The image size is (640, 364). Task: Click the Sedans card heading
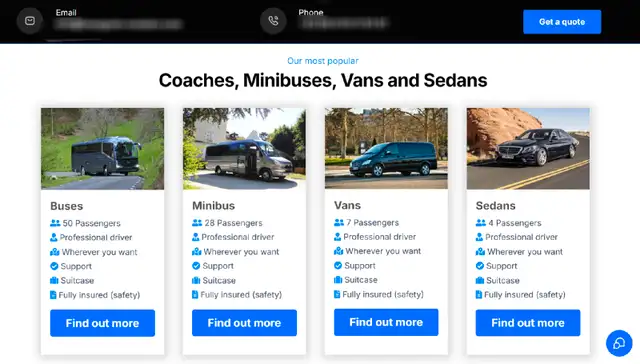(496, 206)
